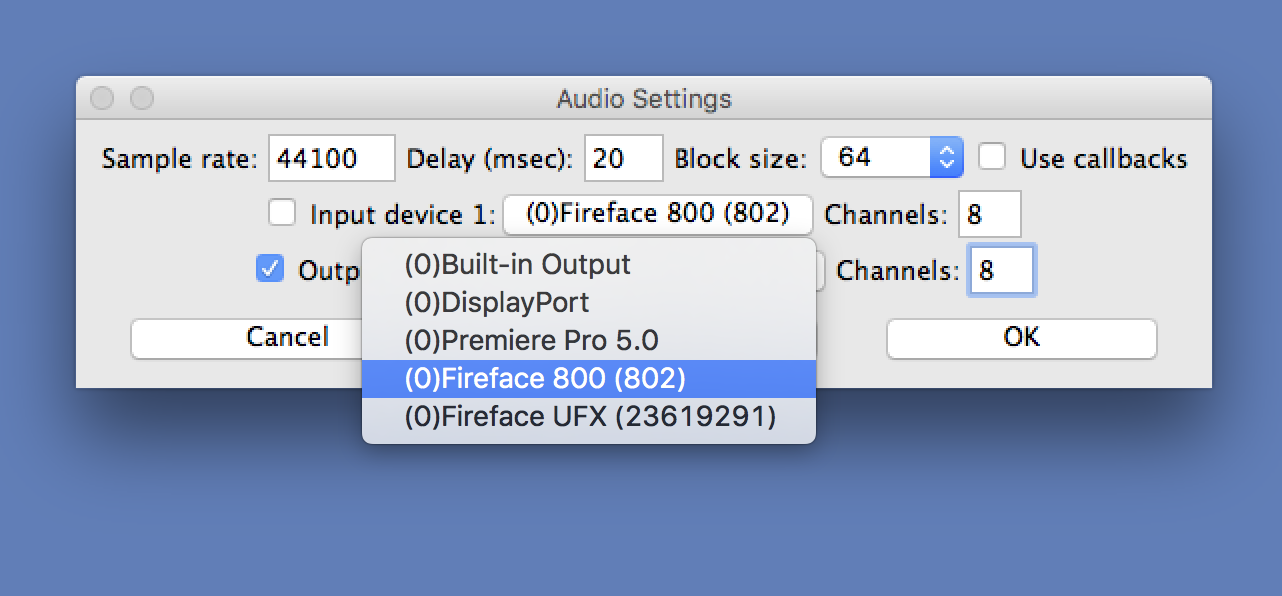This screenshot has height=596, width=1282.
Task: Uncheck the Output device checkbox
Action: [270, 269]
